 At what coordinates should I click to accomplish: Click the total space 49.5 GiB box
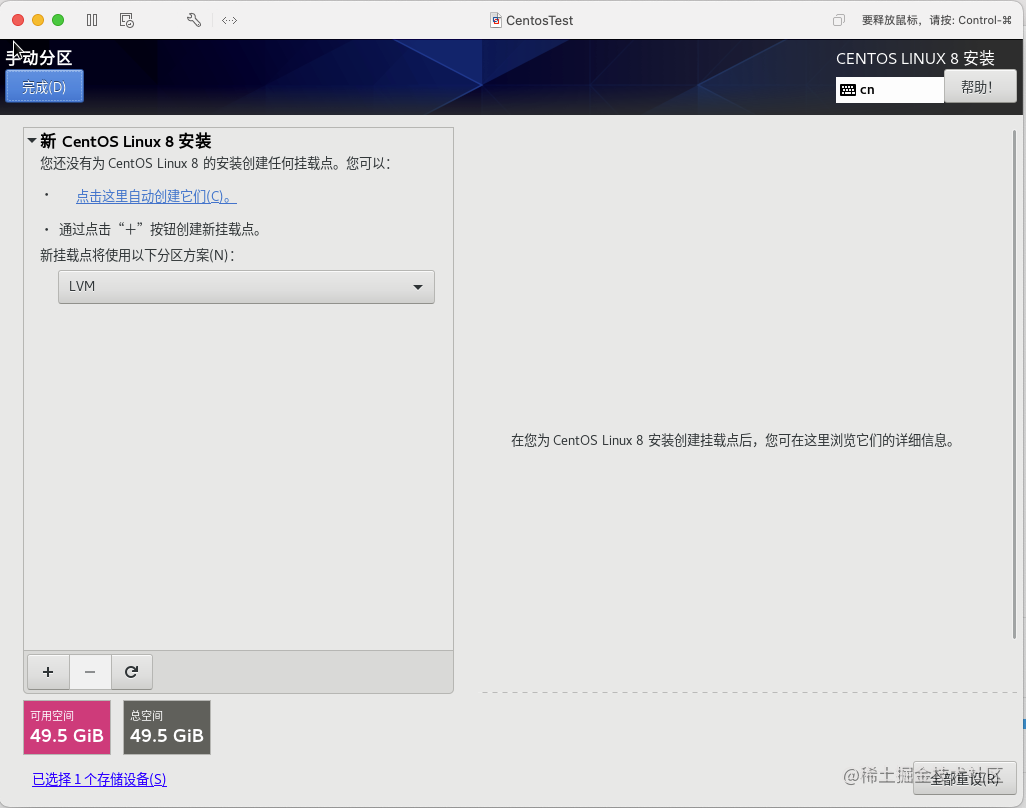[167, 728]
